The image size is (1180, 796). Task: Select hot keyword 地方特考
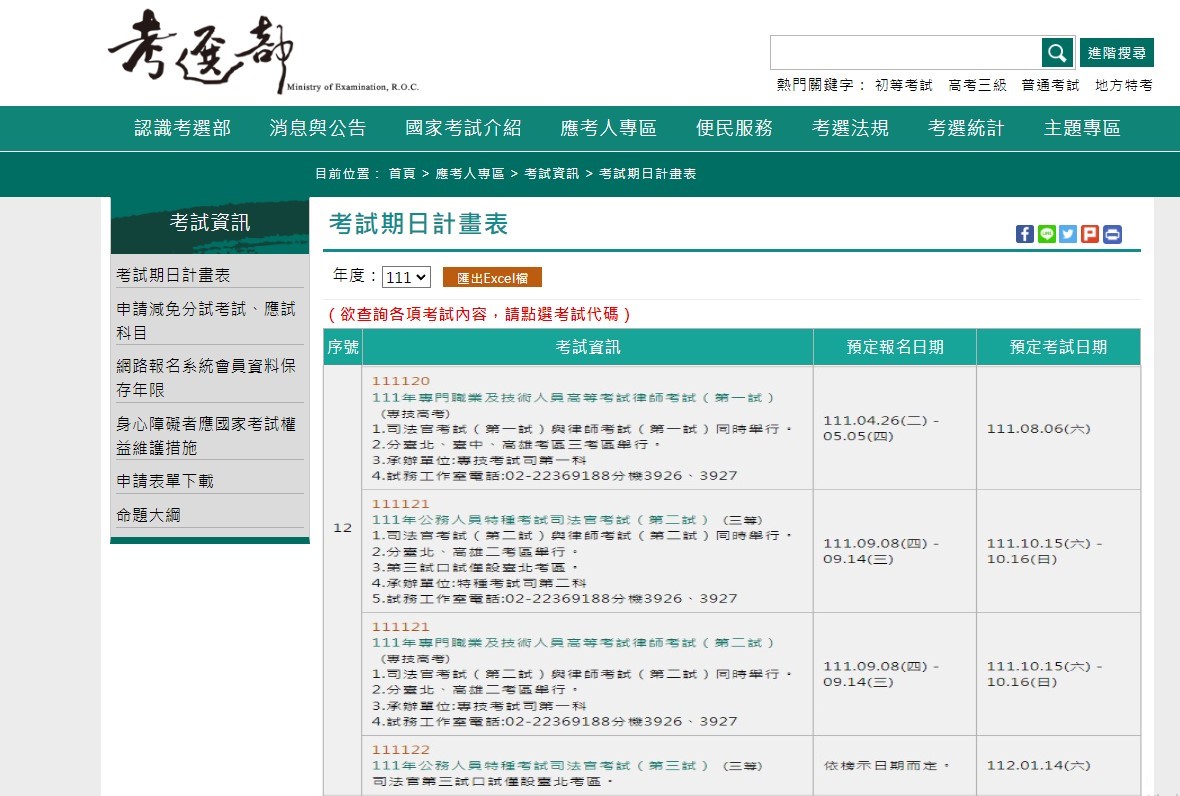click(1124, 85)
